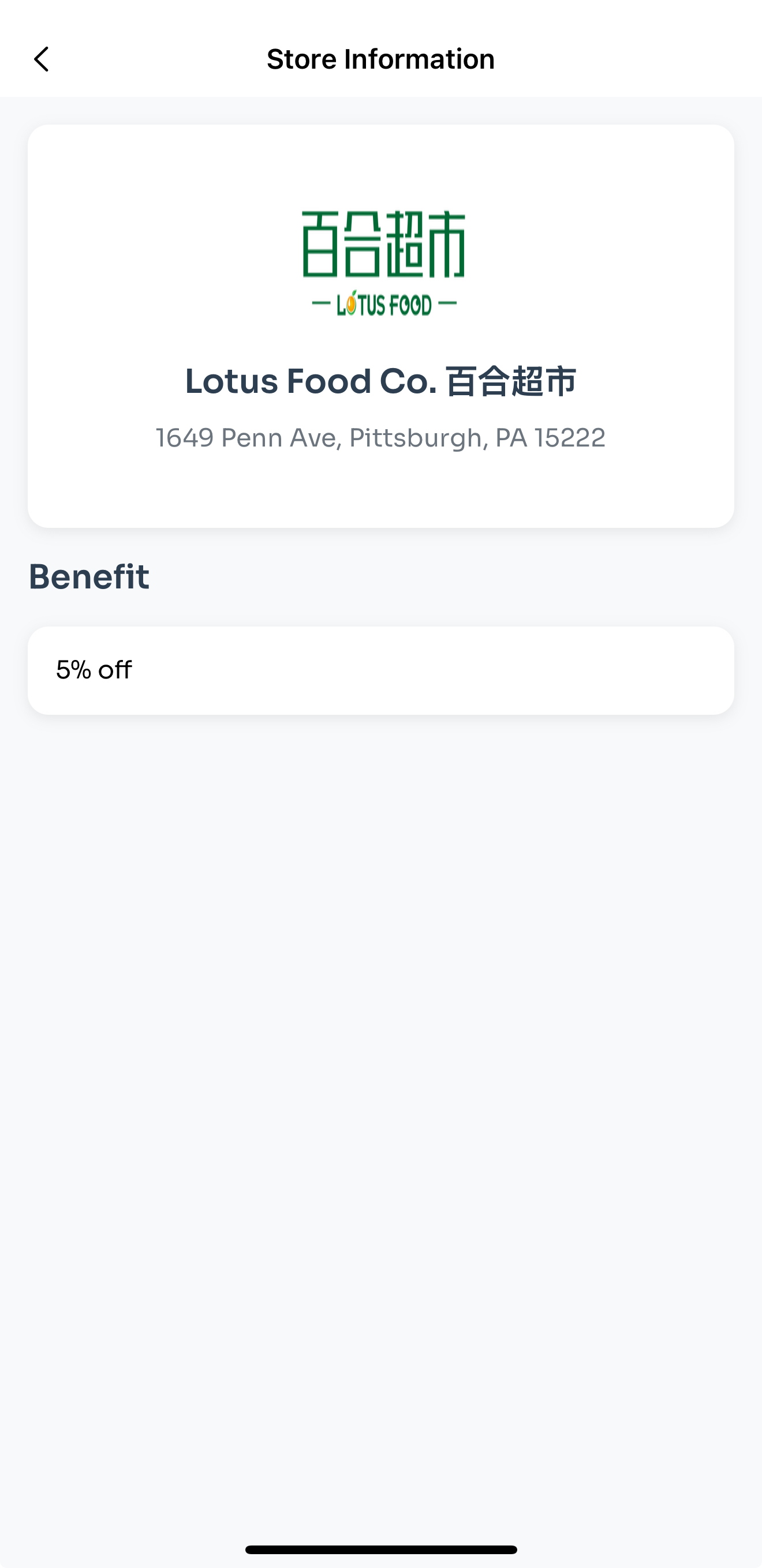Viewport: 762px width, 1568px height.
Task: Tap the PA state abbreviation in the address
Action: [x=511, y=438]
